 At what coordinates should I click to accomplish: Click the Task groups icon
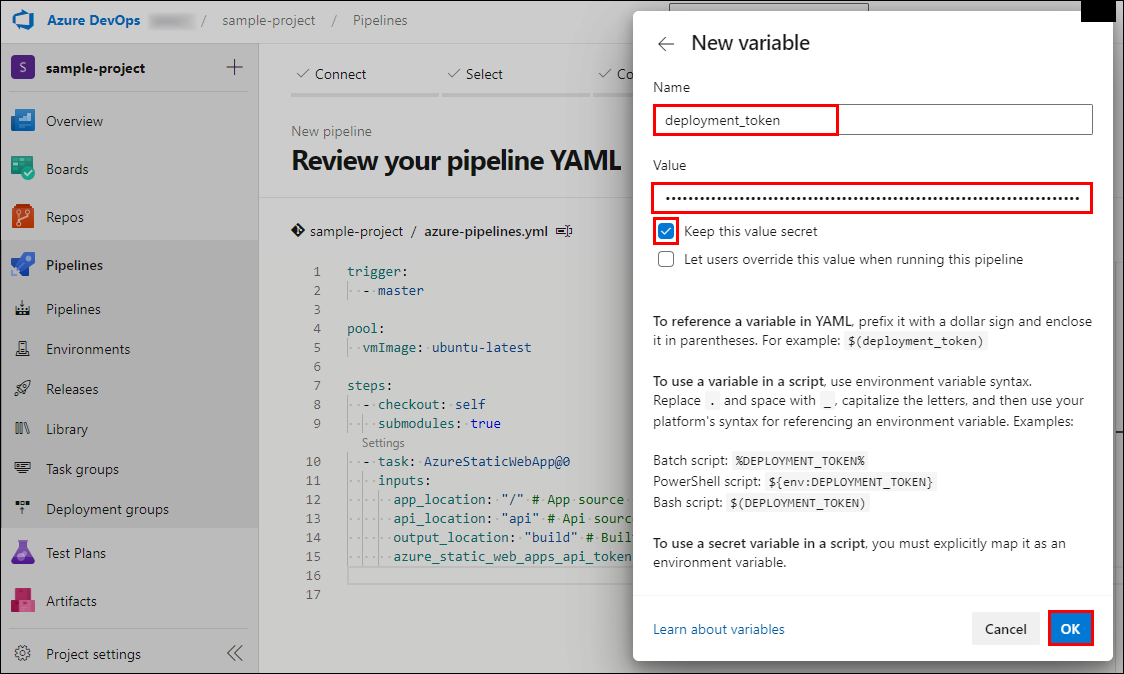(23, 468)
